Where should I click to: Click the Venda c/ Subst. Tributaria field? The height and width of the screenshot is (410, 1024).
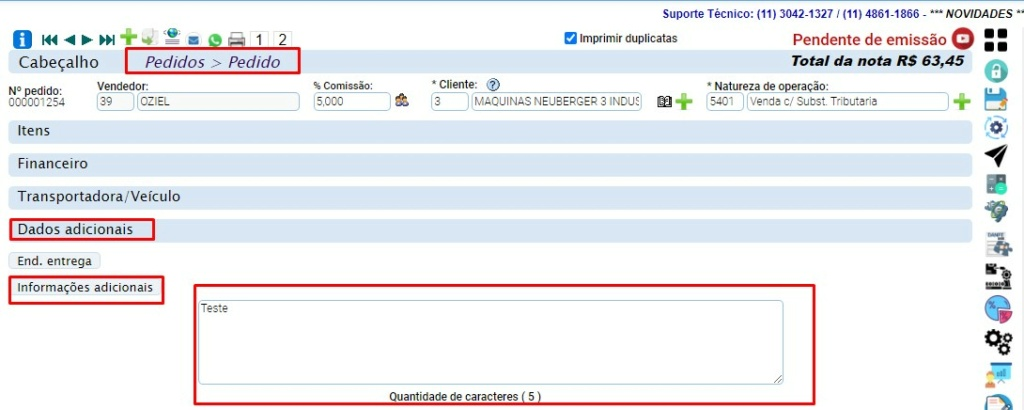(848, 102)
